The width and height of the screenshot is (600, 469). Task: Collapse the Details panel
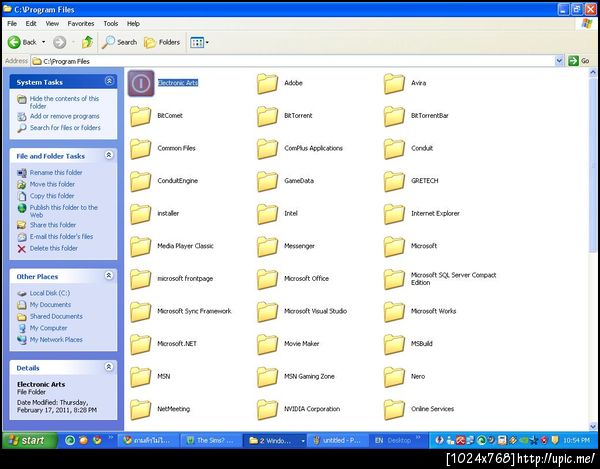click(109, 367)
